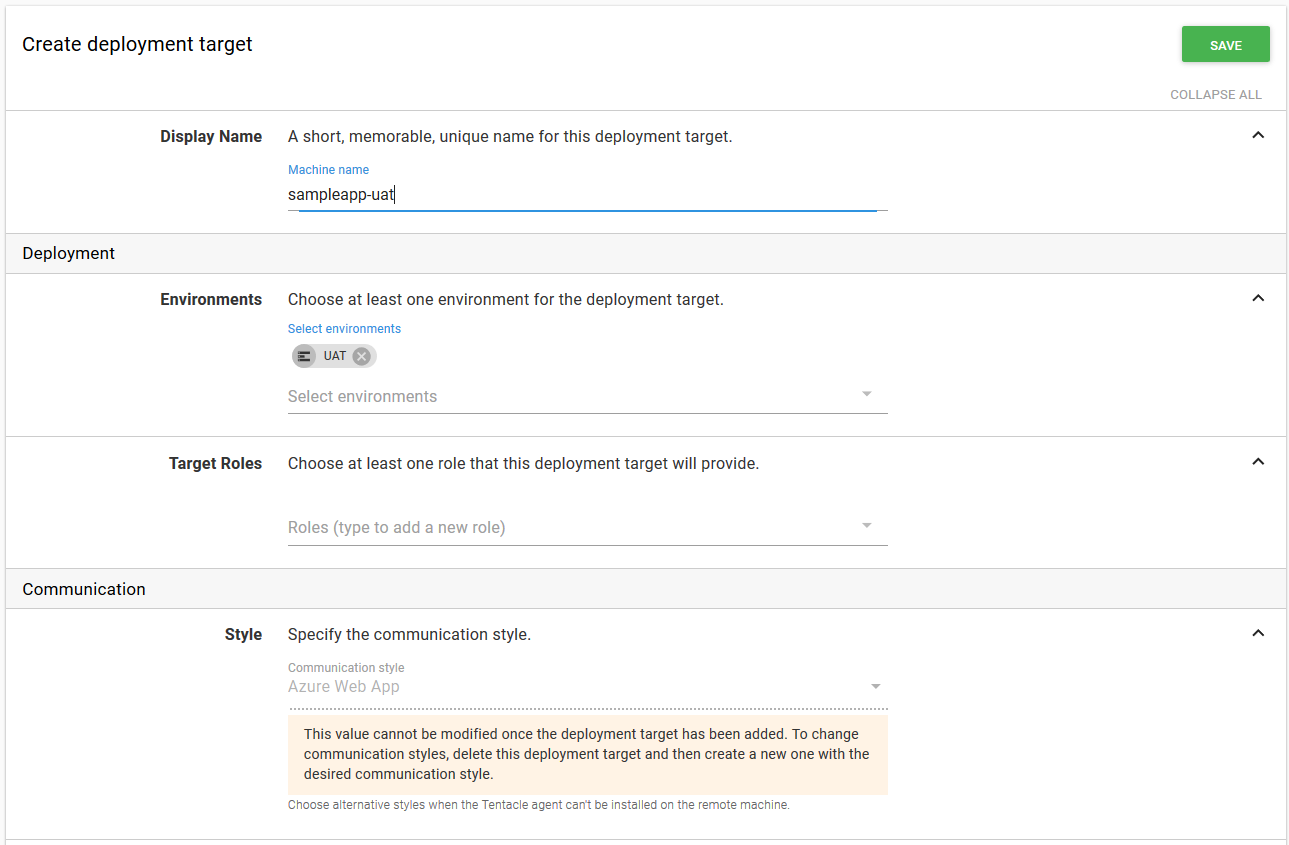Open the Roles dropdown arrow
Screen dimensions: 1289x845
coord(867,526)
